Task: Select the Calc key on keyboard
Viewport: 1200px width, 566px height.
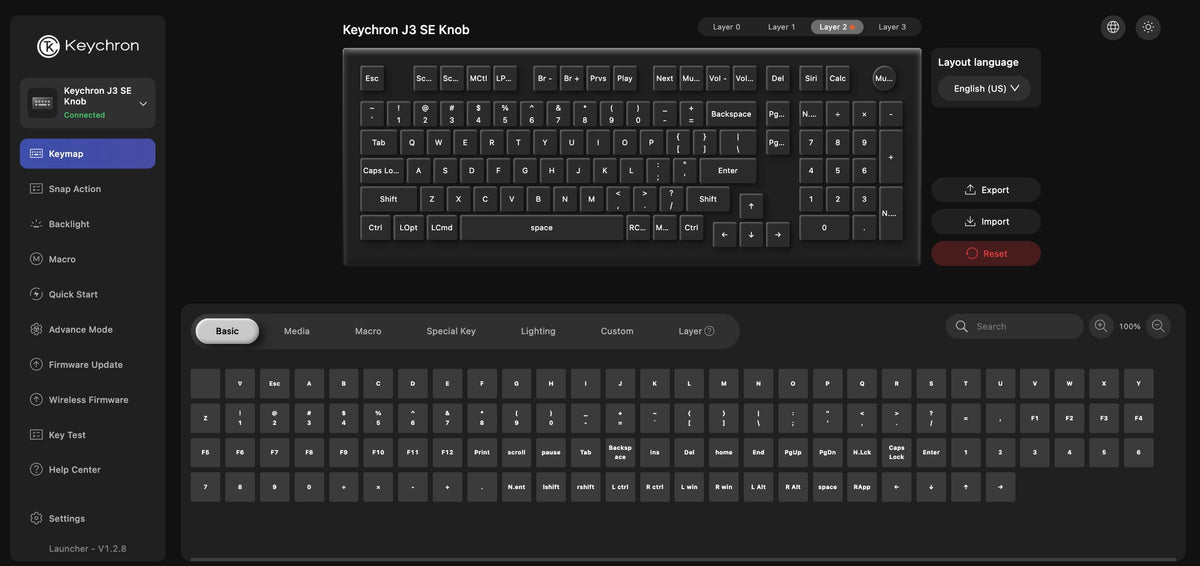Action: tap(838, 78)
